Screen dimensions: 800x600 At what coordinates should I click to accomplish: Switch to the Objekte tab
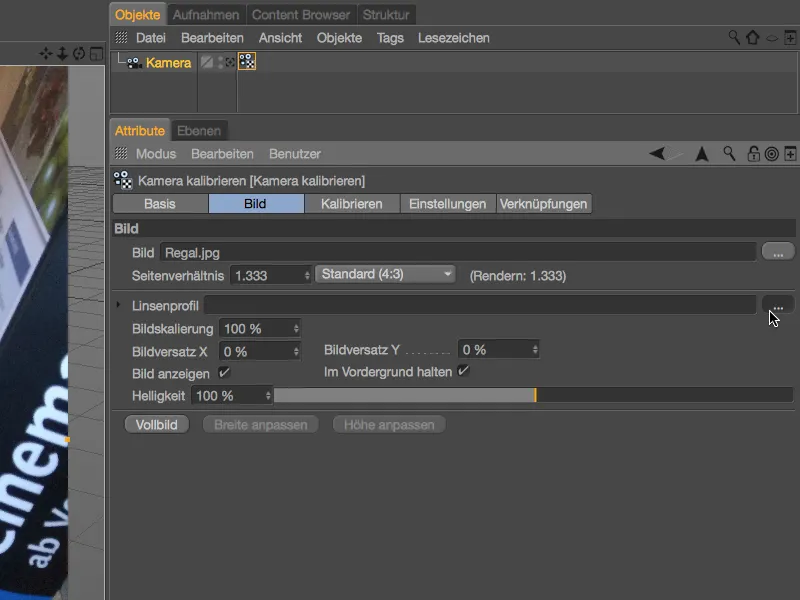(x=138, y=15)
